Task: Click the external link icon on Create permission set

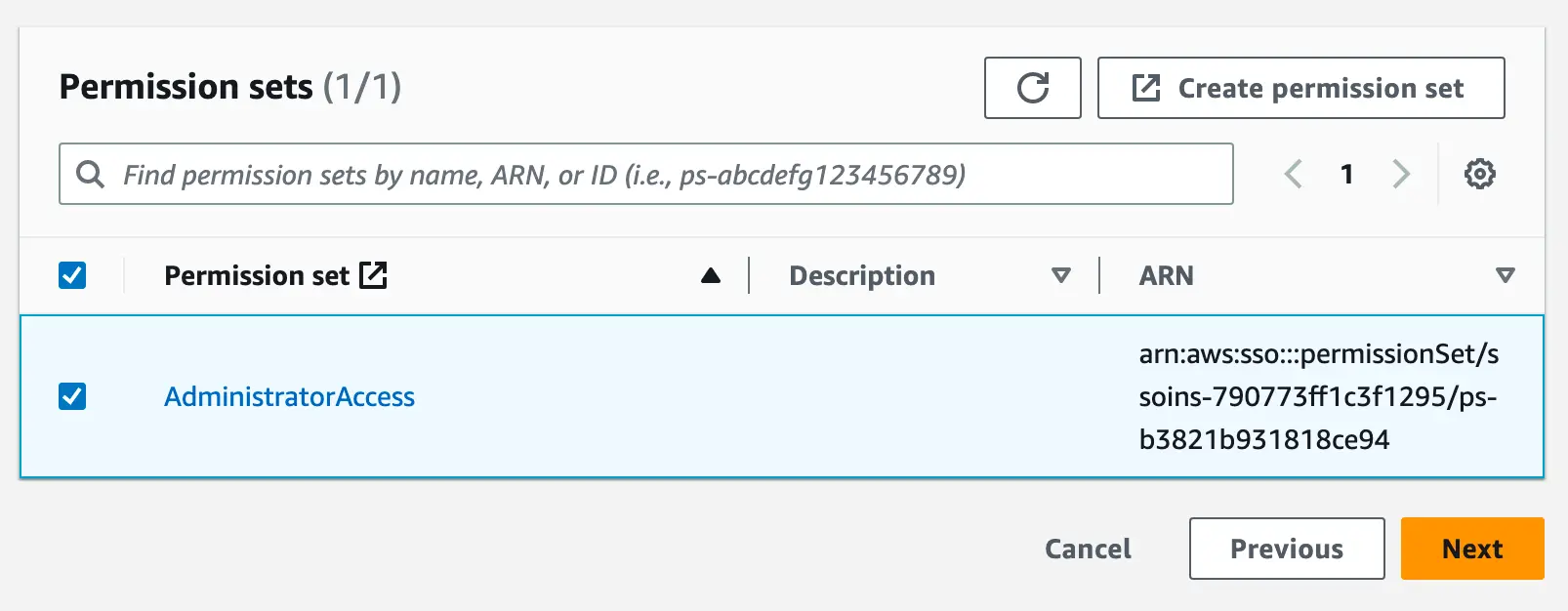Action: coord(1145,88)
